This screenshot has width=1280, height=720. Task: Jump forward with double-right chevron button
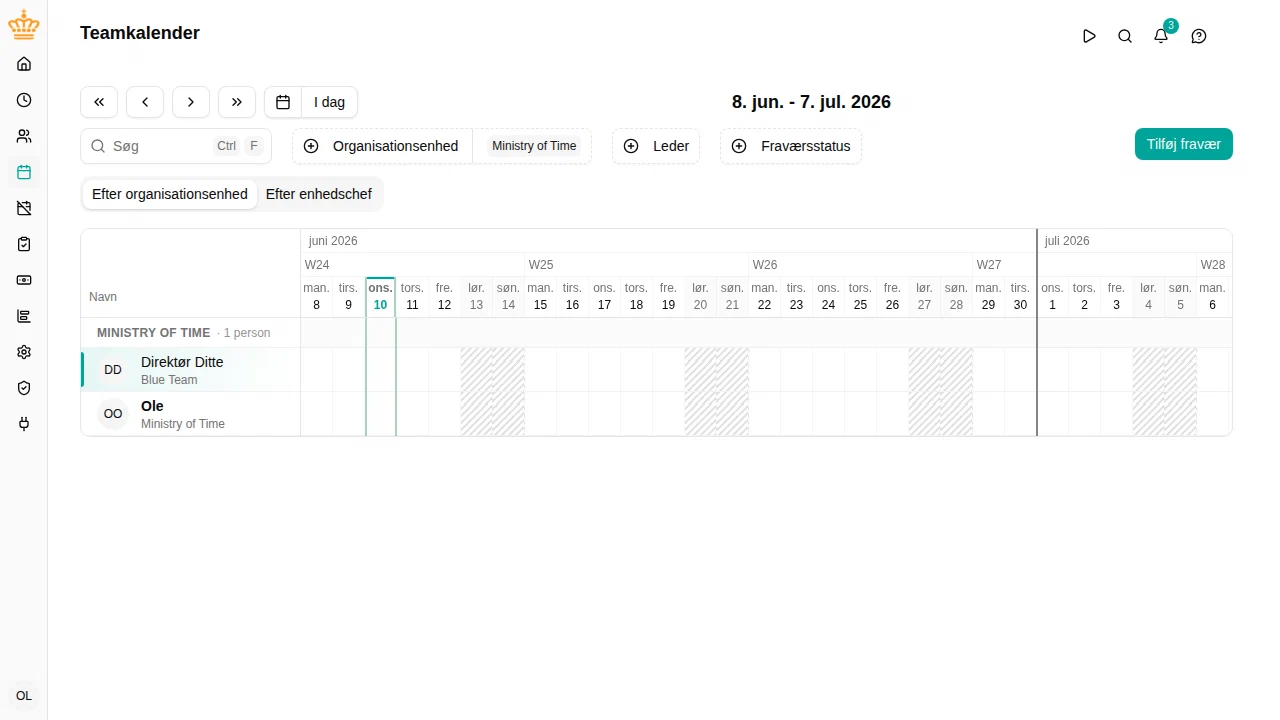coord(237,102)
